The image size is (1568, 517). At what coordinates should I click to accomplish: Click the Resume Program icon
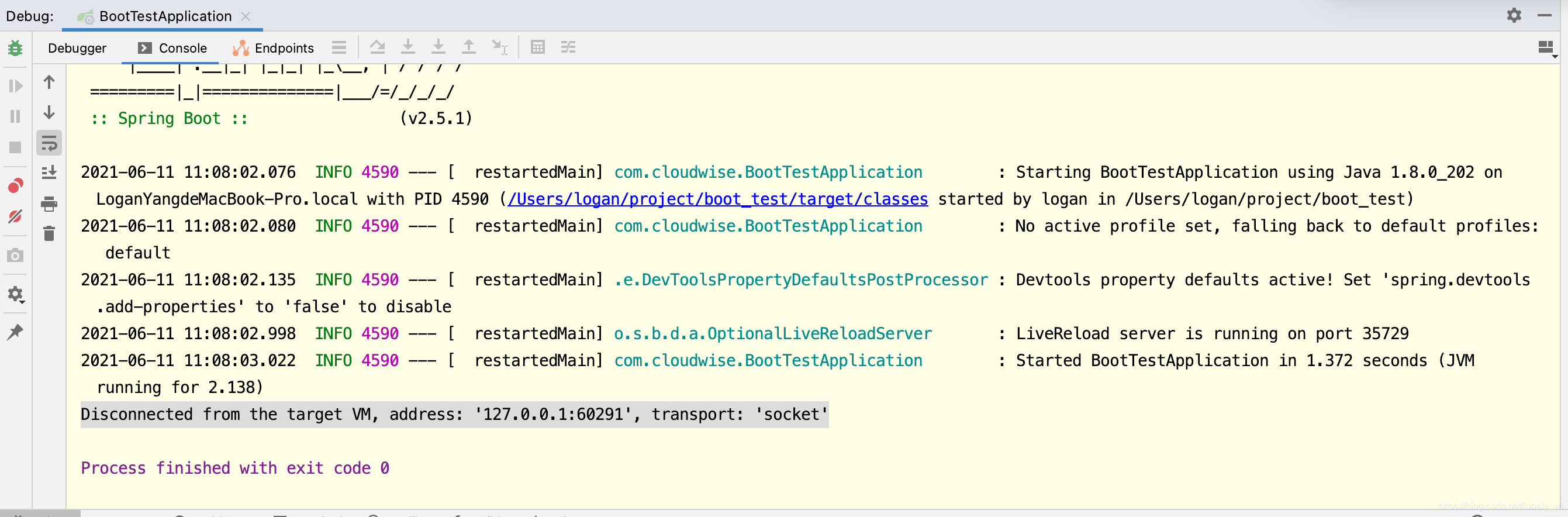click(x=15, y=86)
